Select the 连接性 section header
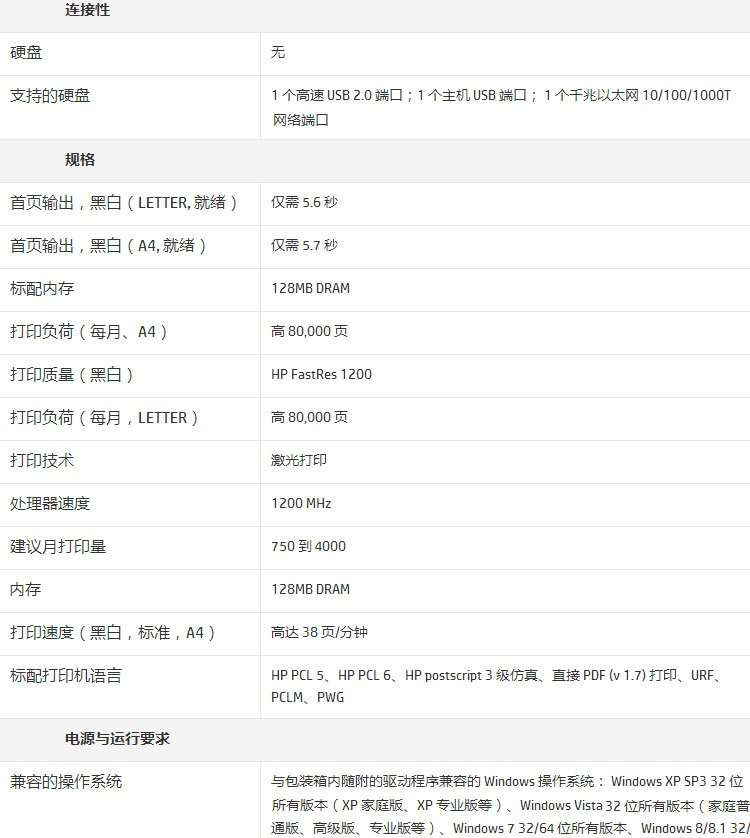Image resolution: width=750 pixels, height=838 pixels. (x=87, y=10)
